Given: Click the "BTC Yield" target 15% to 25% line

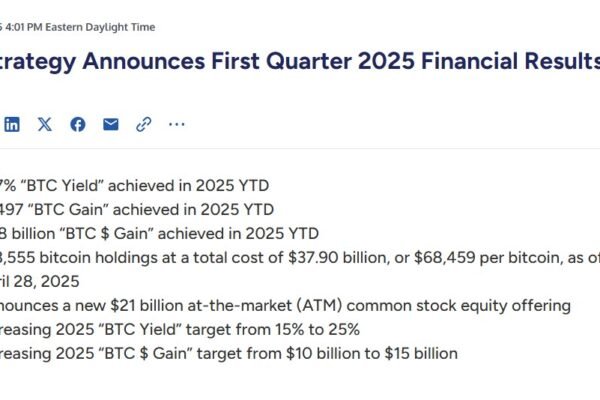Looking at the screenshot, I should point(180,330).
